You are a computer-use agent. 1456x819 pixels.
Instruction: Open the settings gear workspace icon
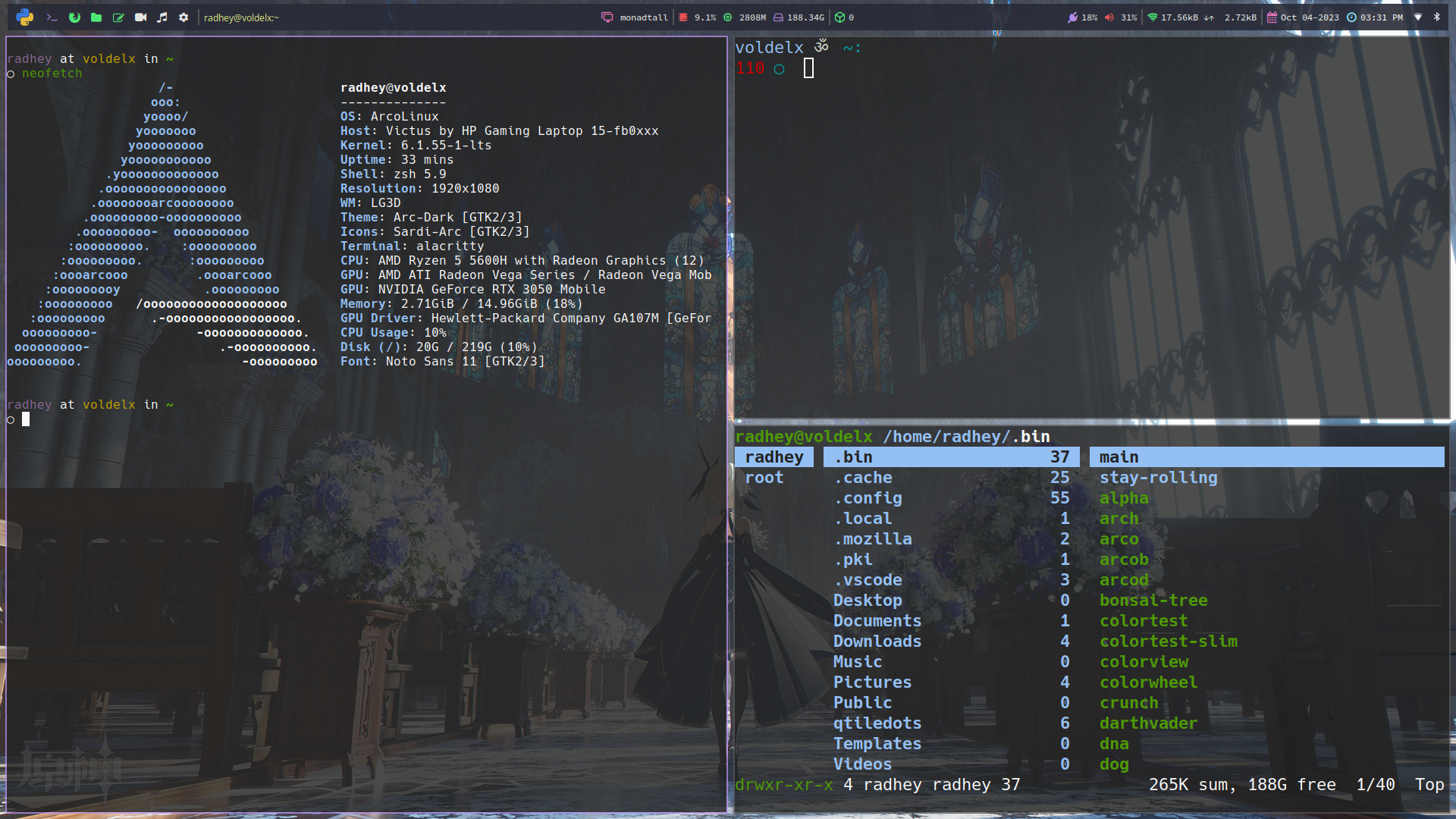pyautogui.click(x=184, y=17)
